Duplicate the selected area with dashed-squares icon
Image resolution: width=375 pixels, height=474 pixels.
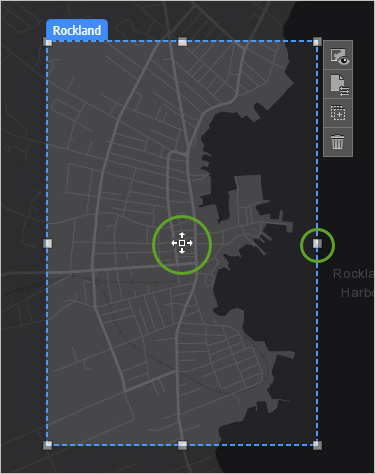point(338,113)
